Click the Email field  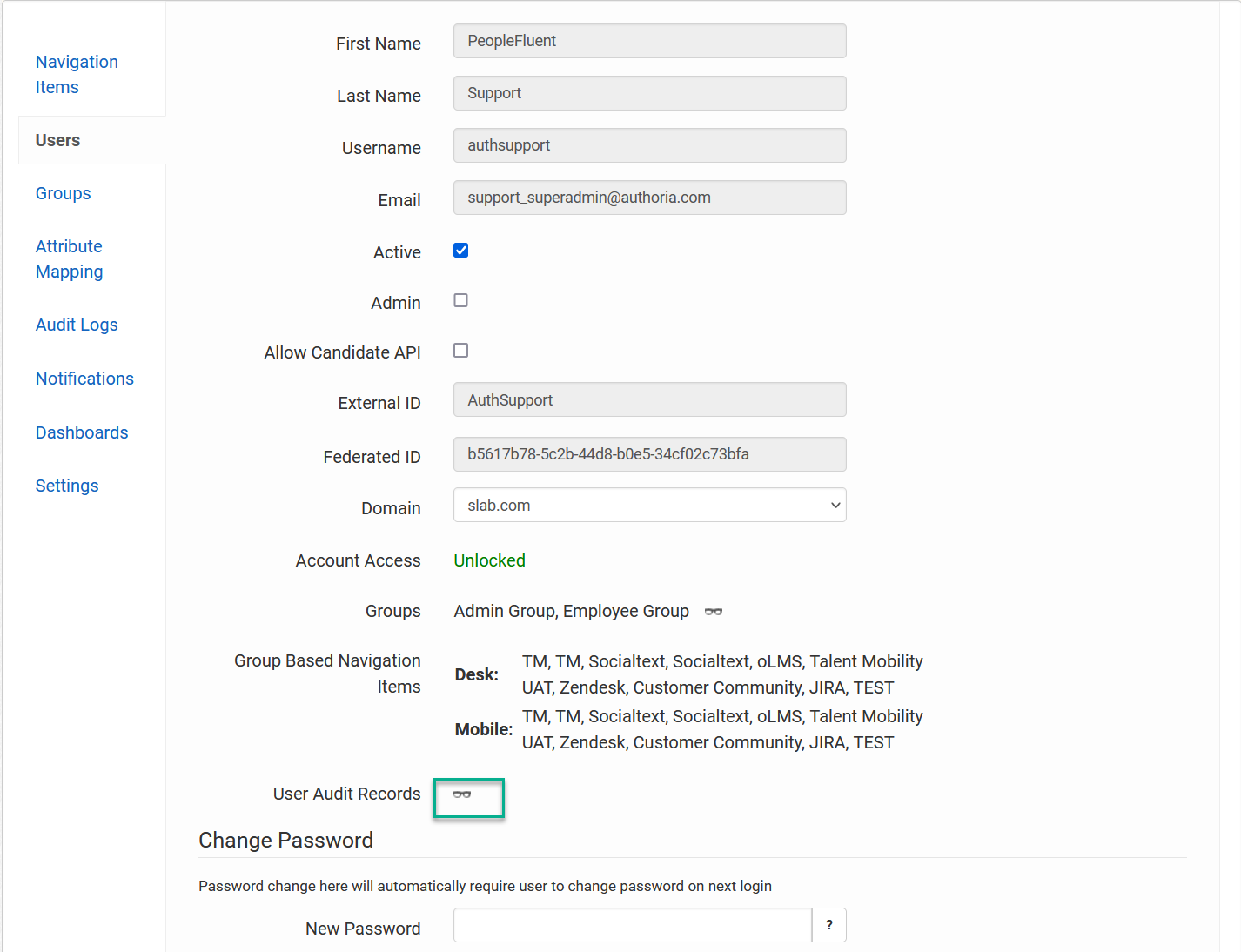click(650, 198)
